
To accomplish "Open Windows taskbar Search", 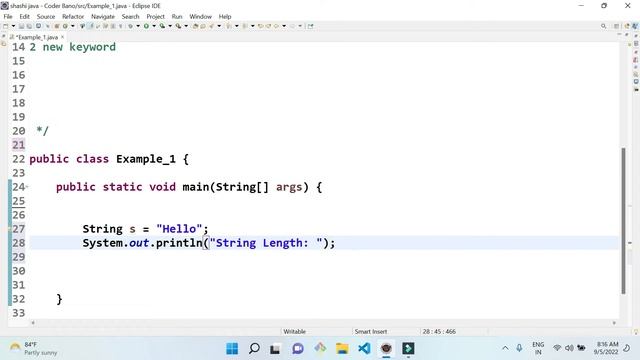I will tap(254, 349).
